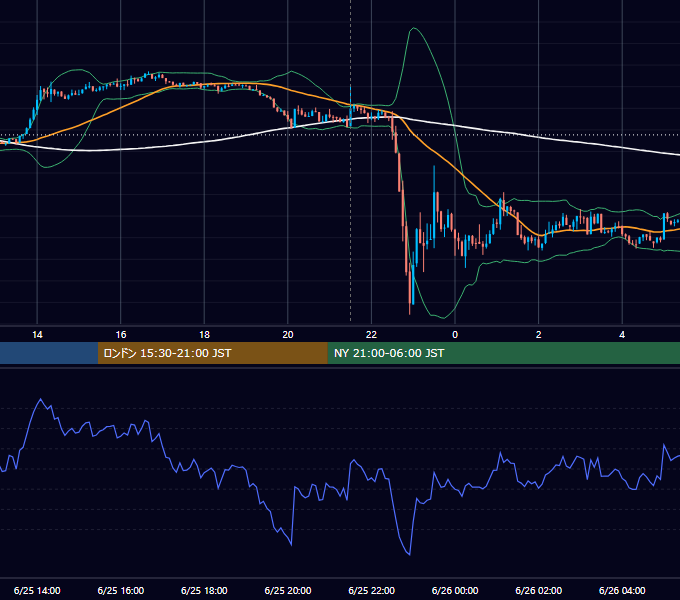Click the 16 hour label on price chart
This screenshot has width=680, height=600.
121,335
